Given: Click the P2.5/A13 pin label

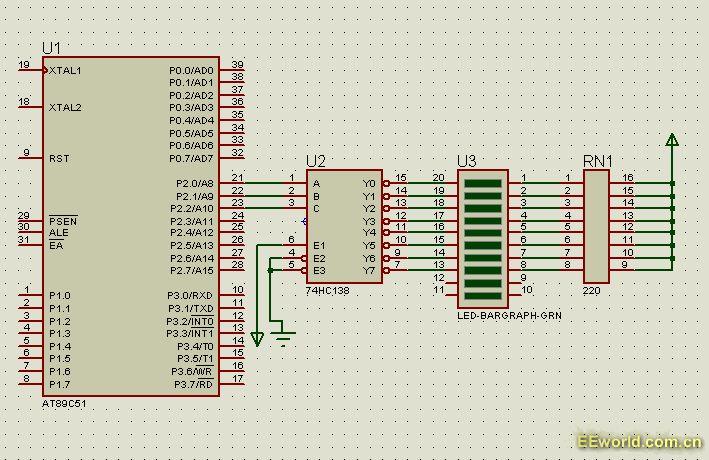Looking at the screenshot, I should (x=192, y=246).
